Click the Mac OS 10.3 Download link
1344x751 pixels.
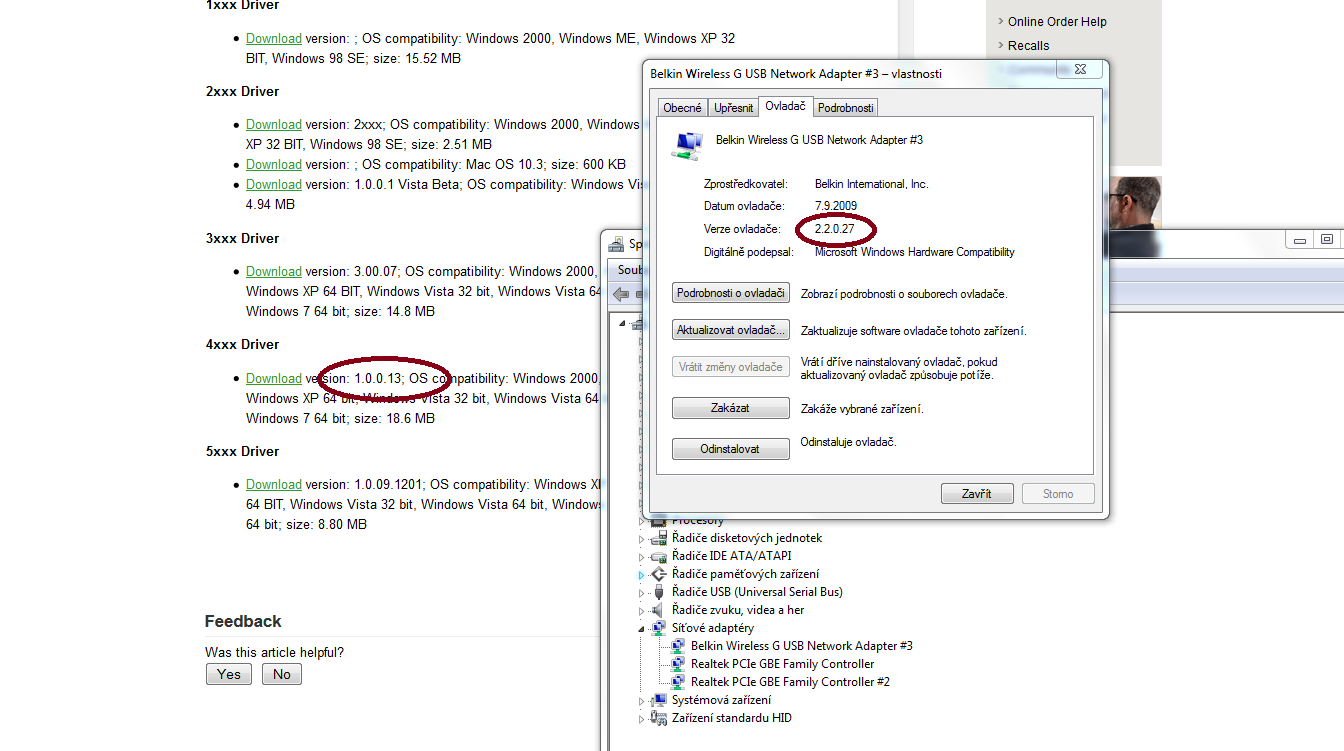pyautogui.click(x=274, y=164)
